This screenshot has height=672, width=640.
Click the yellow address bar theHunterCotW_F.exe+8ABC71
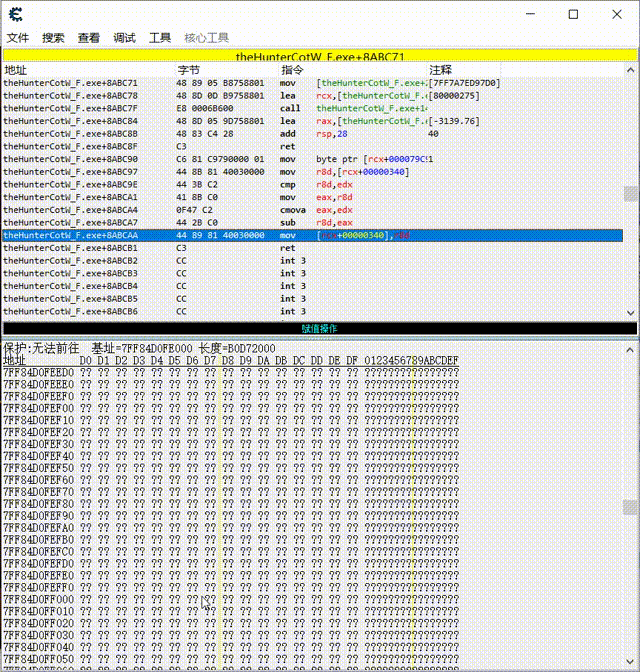(x=320, y=56)
